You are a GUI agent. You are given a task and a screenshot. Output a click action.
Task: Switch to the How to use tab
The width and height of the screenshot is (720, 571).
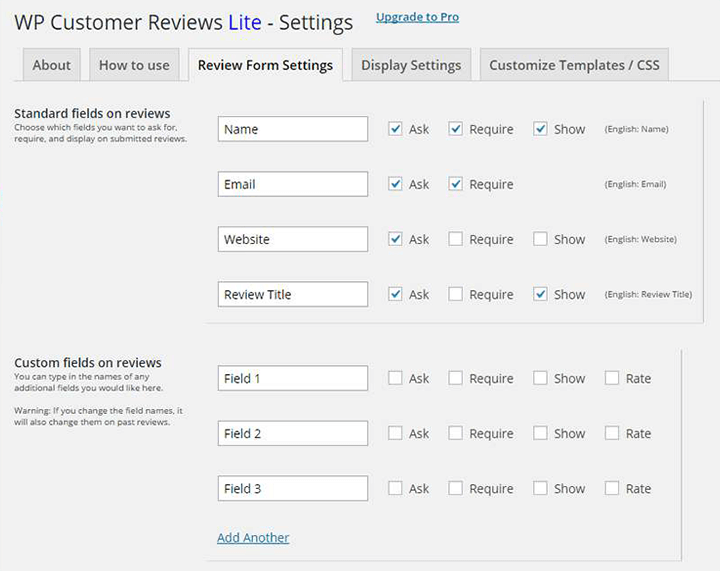134,65
